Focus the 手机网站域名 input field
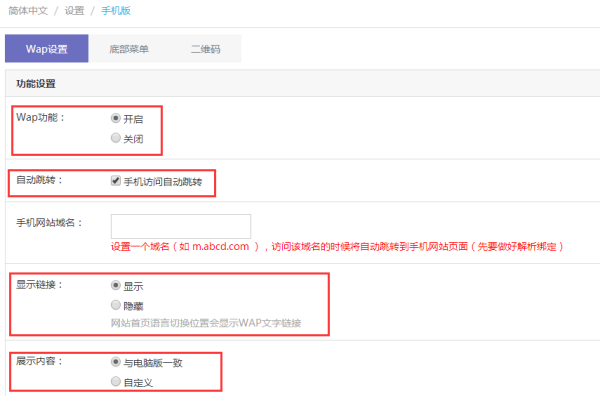Screen dimensions: 600x396 point(181,226)
